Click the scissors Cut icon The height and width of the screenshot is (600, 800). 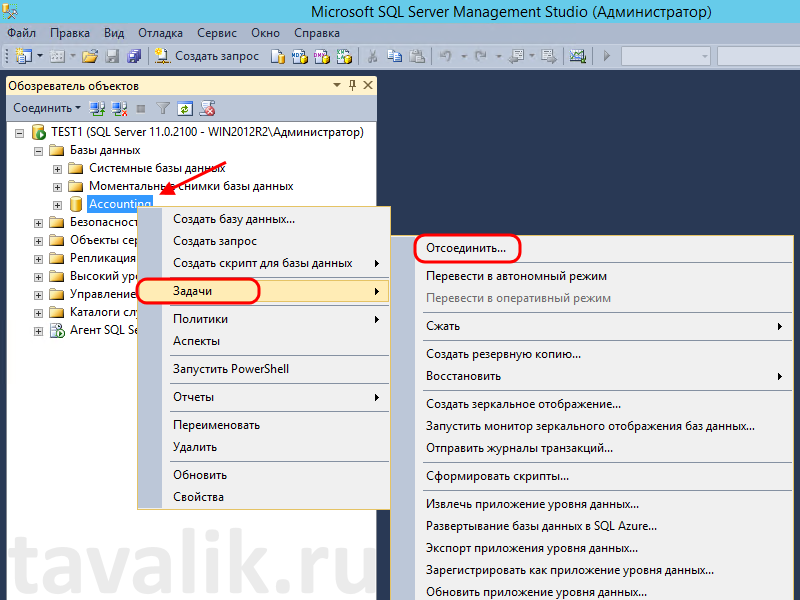coord(372,56)
